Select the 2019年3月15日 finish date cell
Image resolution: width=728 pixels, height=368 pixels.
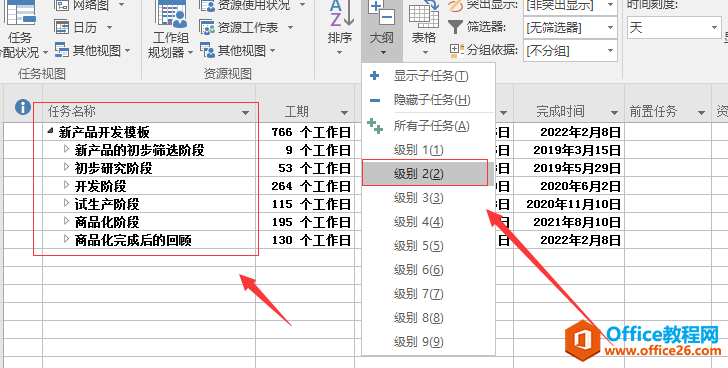tap(569, 150)
